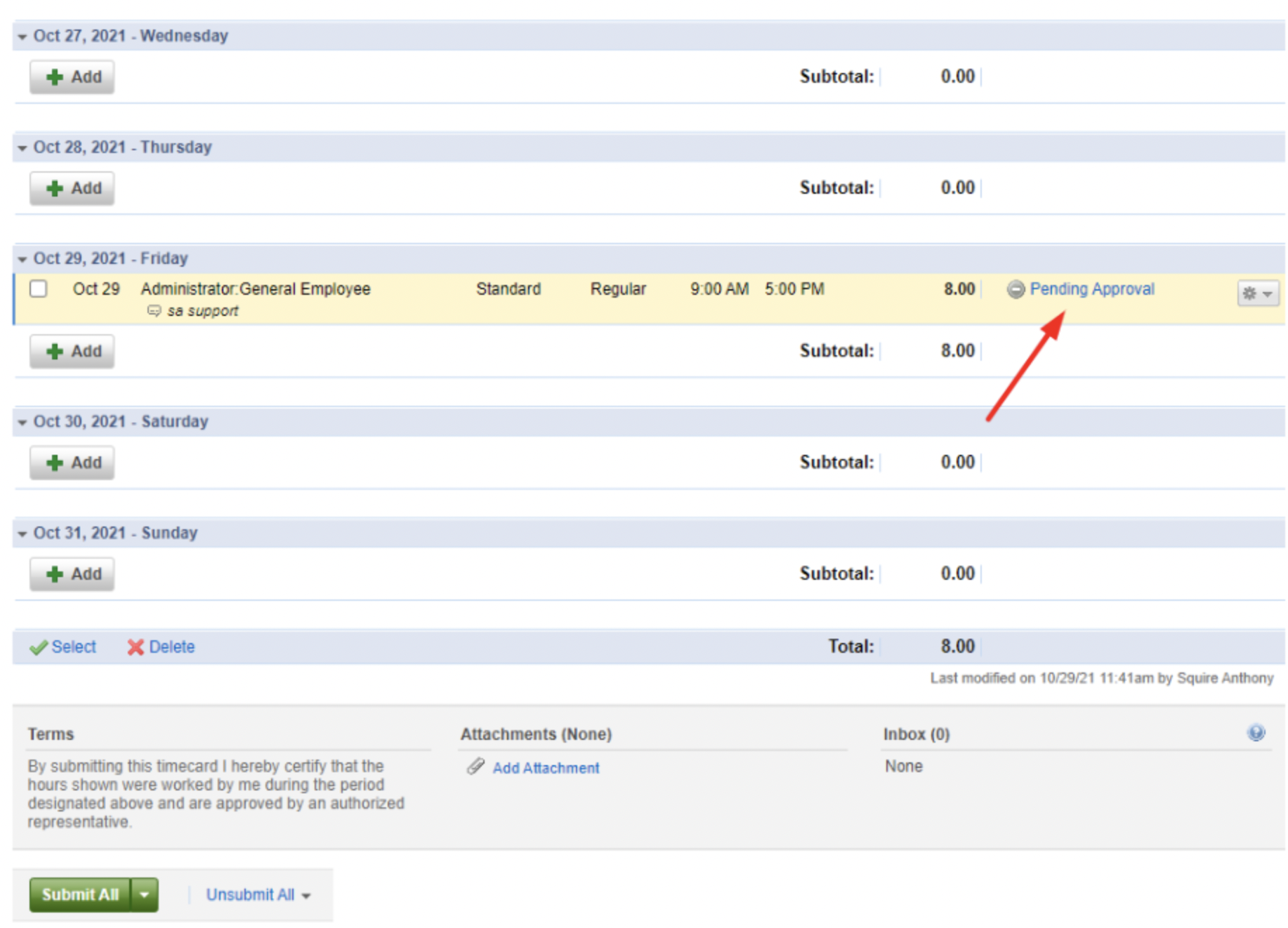Click the 9:00 AM start time
This screenshot has height=928, width=1288.
(719, 289)
